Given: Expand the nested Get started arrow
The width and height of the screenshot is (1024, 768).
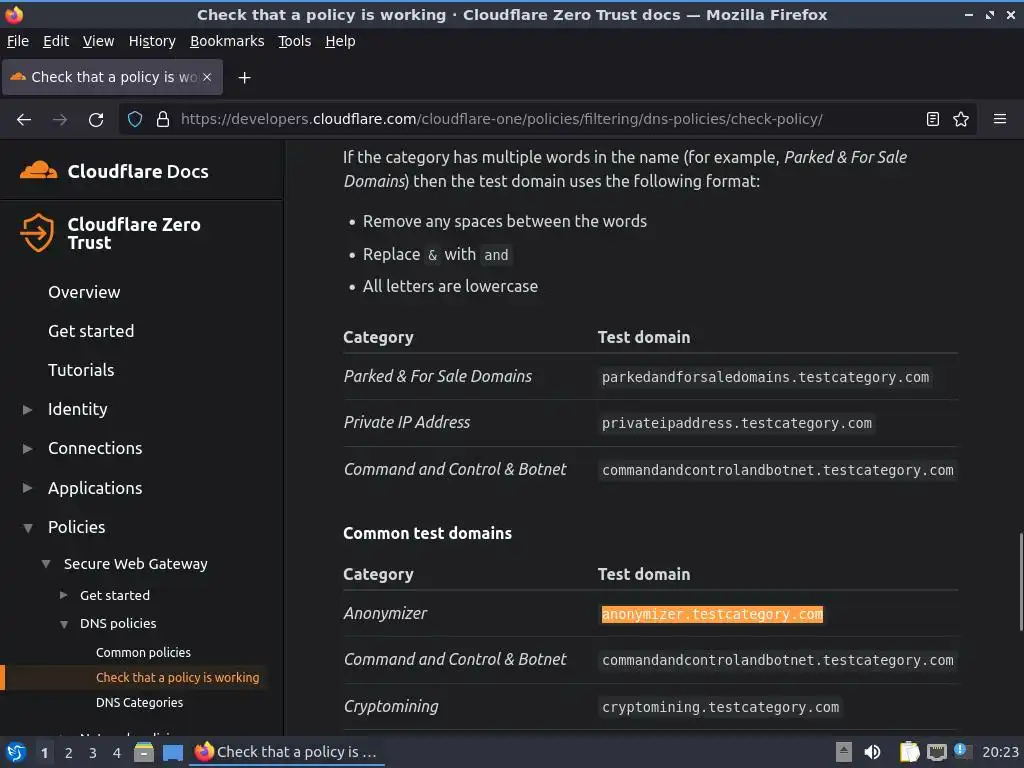Looking at the screenshot, I should (63, 595).
